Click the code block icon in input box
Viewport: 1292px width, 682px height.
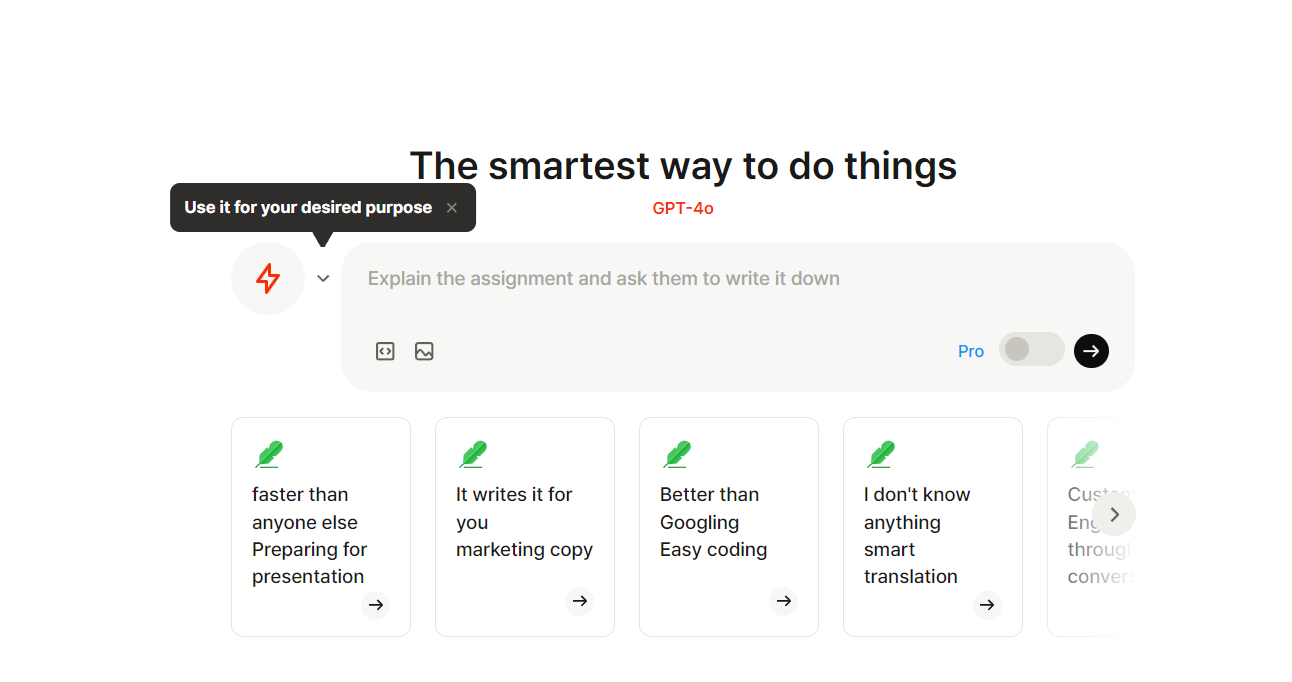point(385,351)
